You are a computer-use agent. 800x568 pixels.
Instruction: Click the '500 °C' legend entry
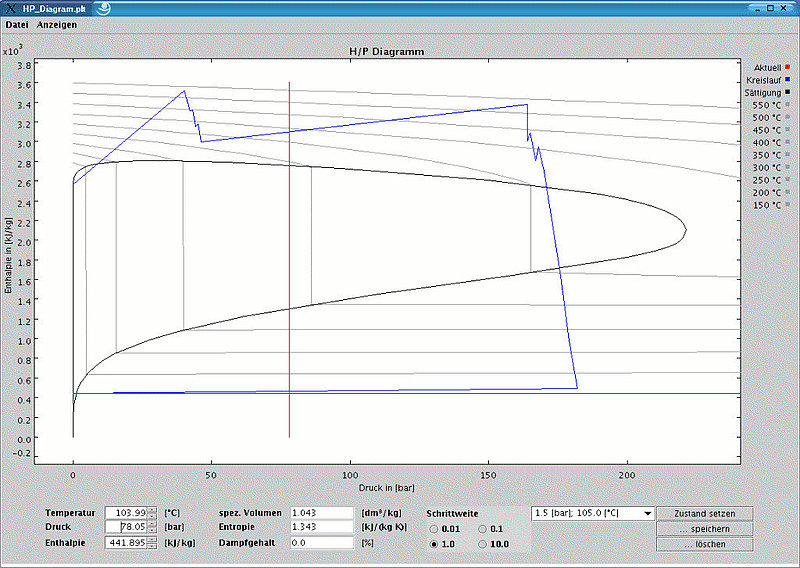point(771,117)
